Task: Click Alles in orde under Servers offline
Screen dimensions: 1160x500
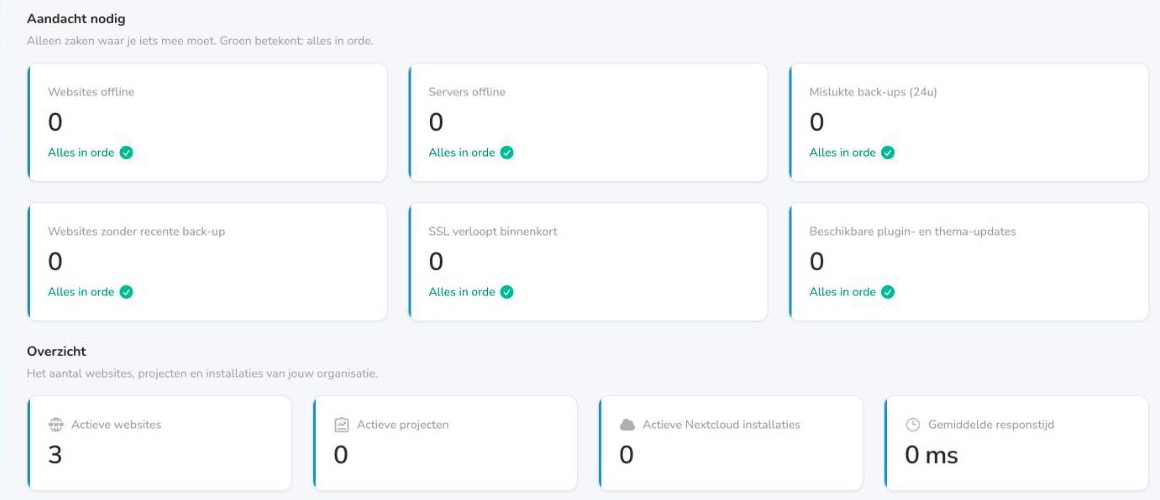Action: click(x=462, y=152)
